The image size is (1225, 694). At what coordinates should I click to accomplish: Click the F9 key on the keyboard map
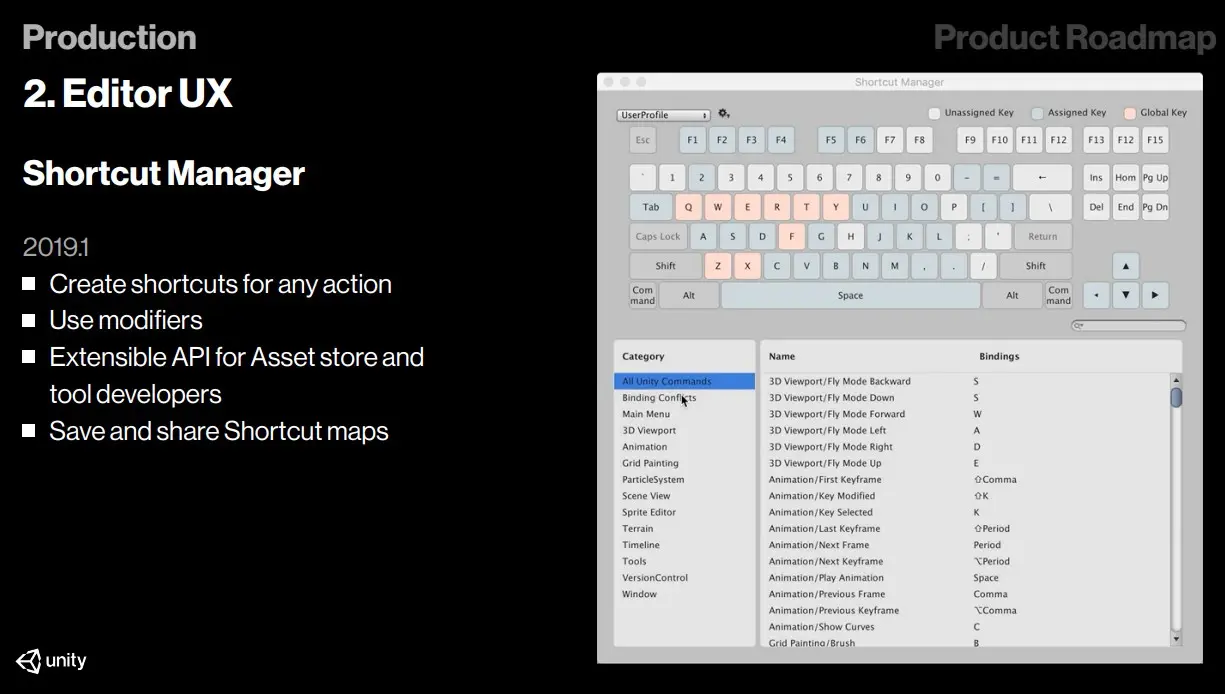[970, 140]
